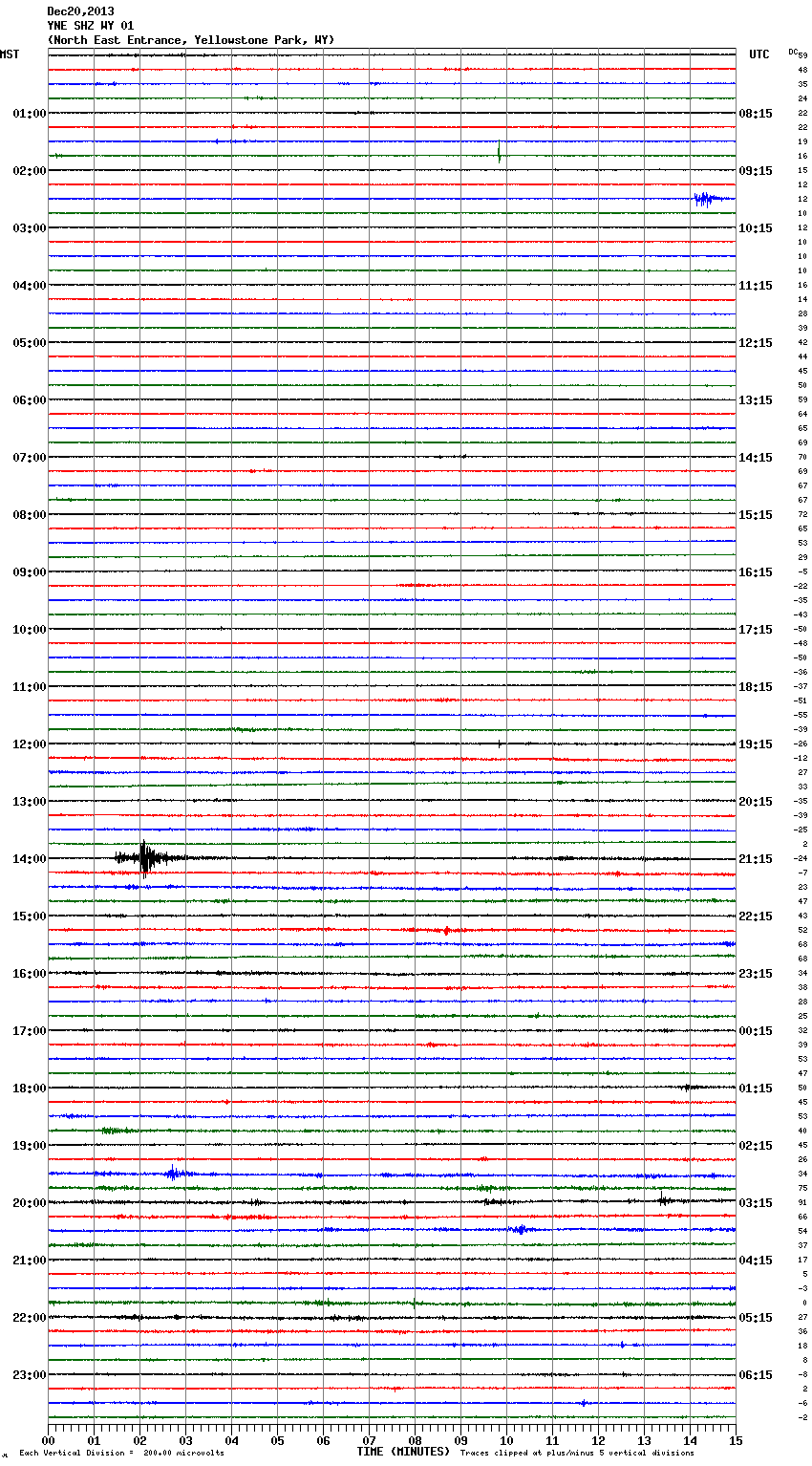Select the 15:00 MST time label
812x1466 pixels.
click(30, 916)
